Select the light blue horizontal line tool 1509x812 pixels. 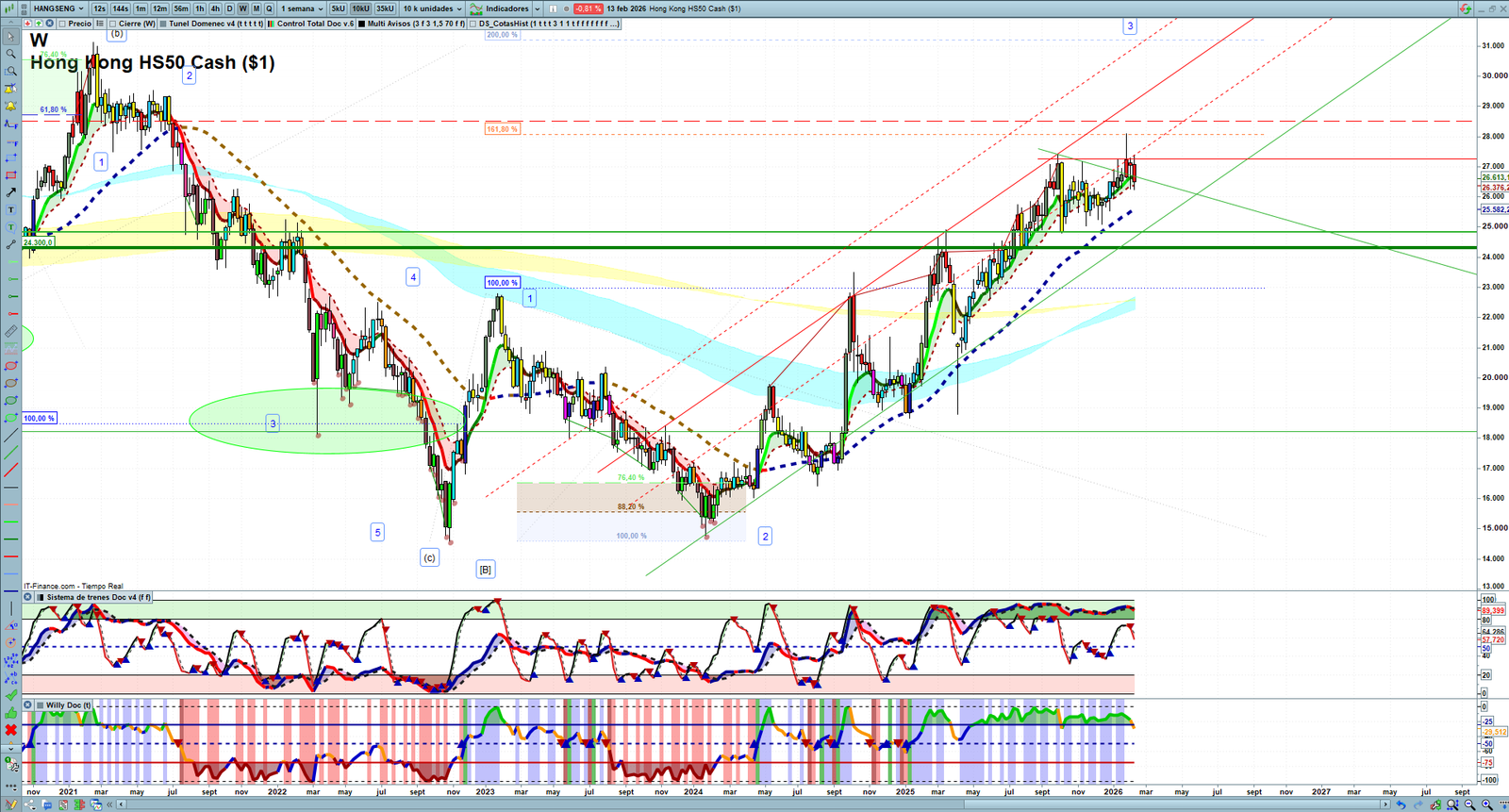pos(11,573)
